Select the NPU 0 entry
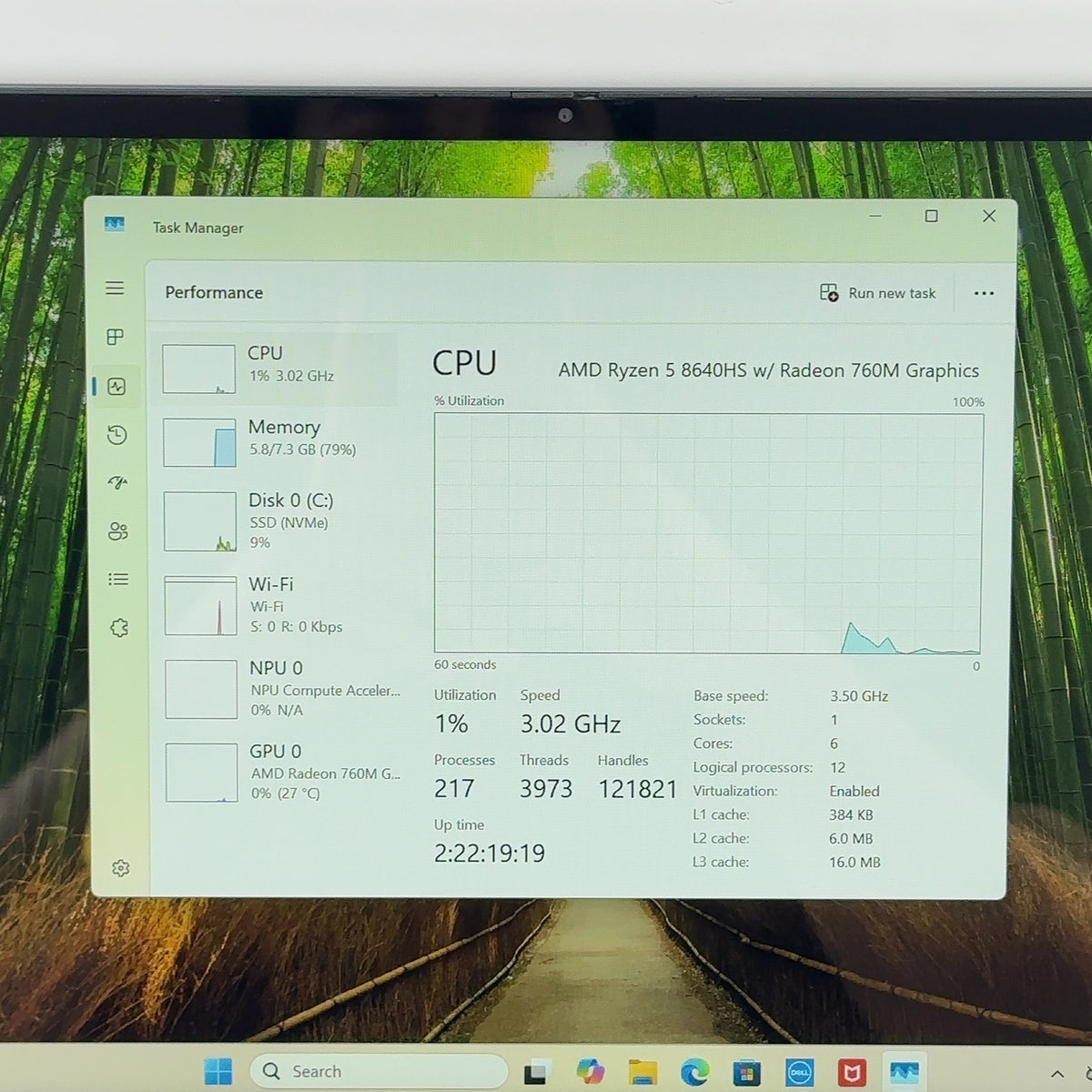This screenshot has width=1092, height=1092. pyautogui.click(x=282, y=689)
